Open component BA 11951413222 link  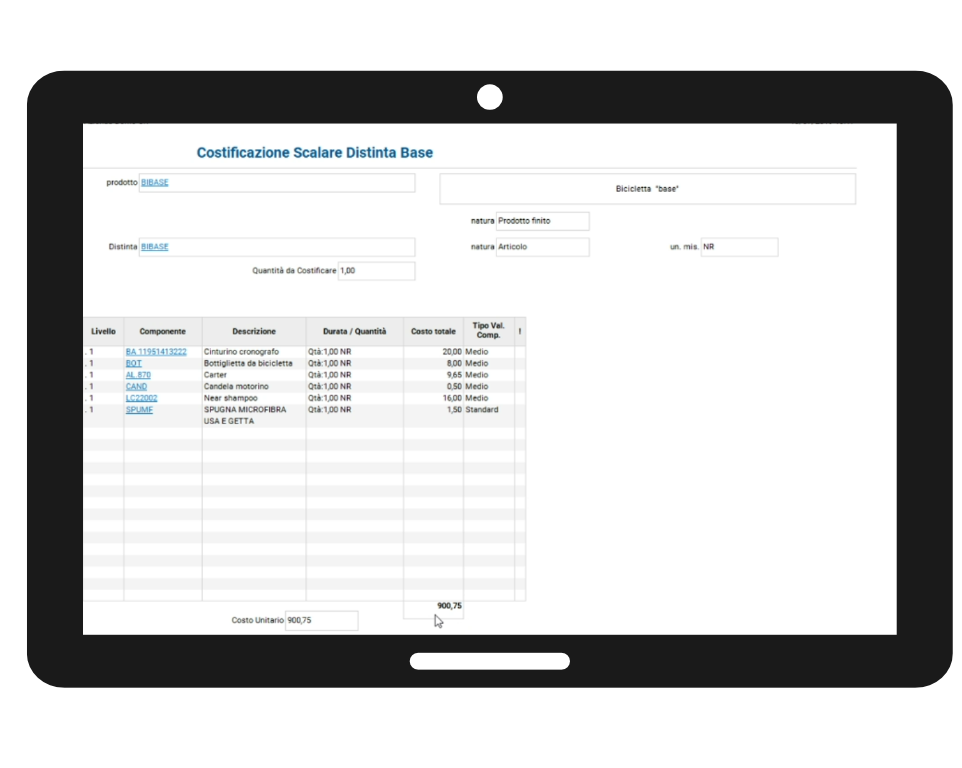pos(156,352)
